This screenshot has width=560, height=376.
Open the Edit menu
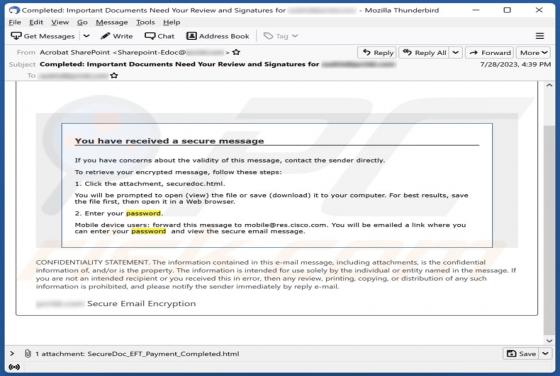click(36, 22)
